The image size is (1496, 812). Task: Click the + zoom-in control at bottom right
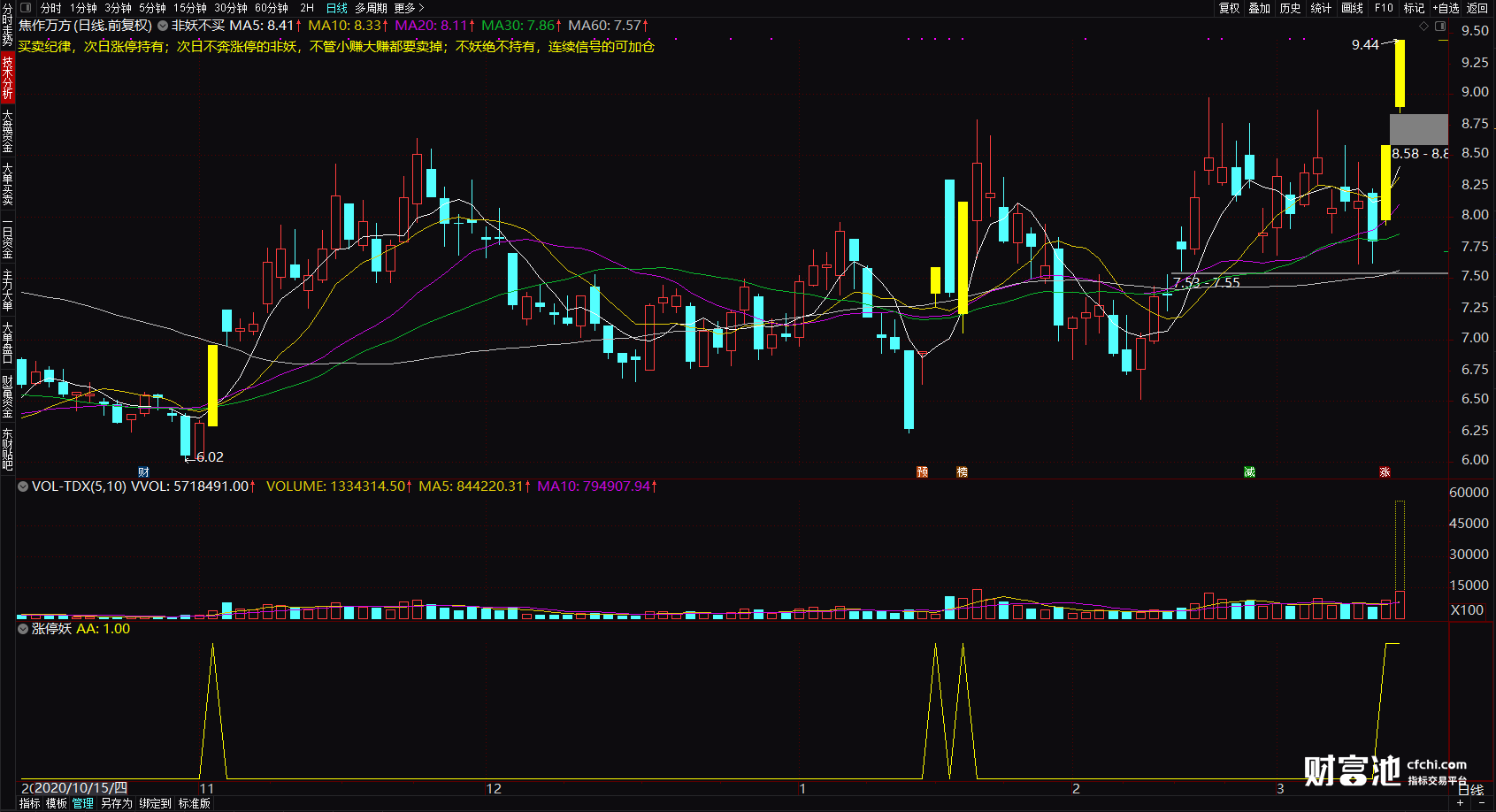(1460, 803)
